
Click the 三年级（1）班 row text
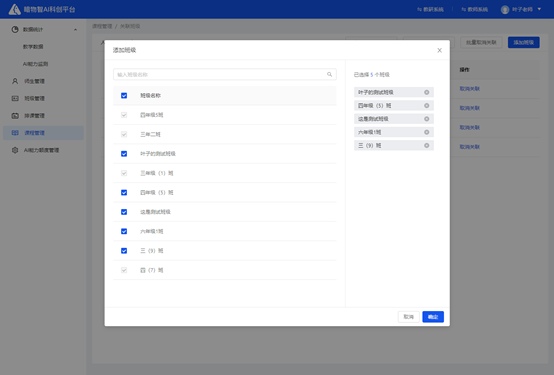coord(157,173)
